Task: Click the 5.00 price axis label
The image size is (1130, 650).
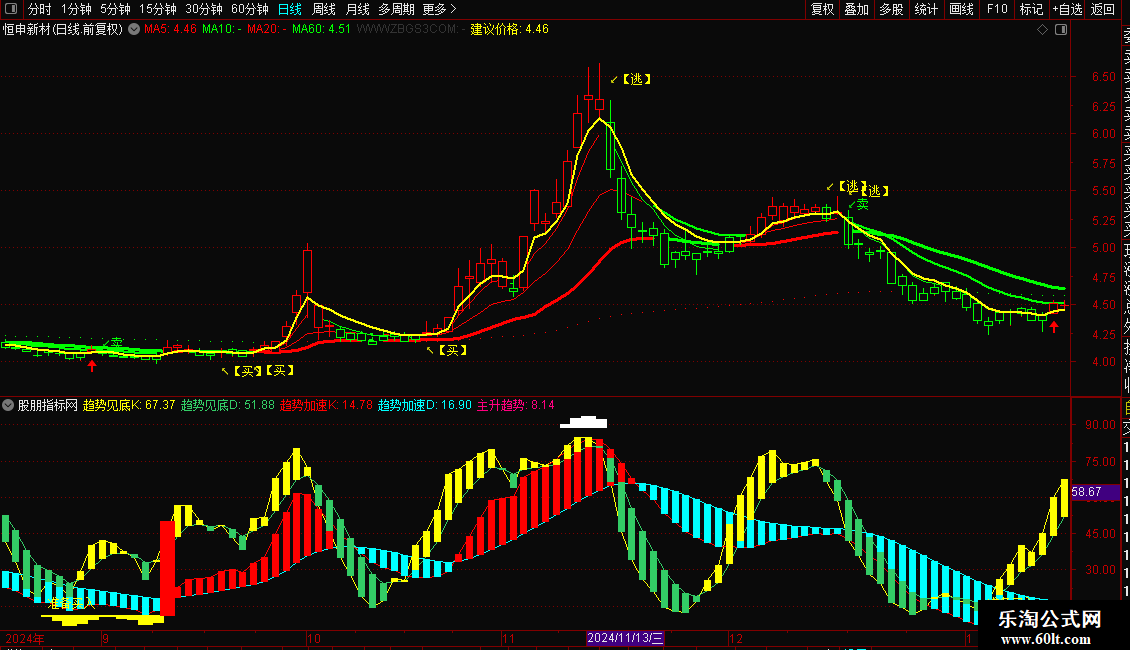Action: tap(1103, 248)
